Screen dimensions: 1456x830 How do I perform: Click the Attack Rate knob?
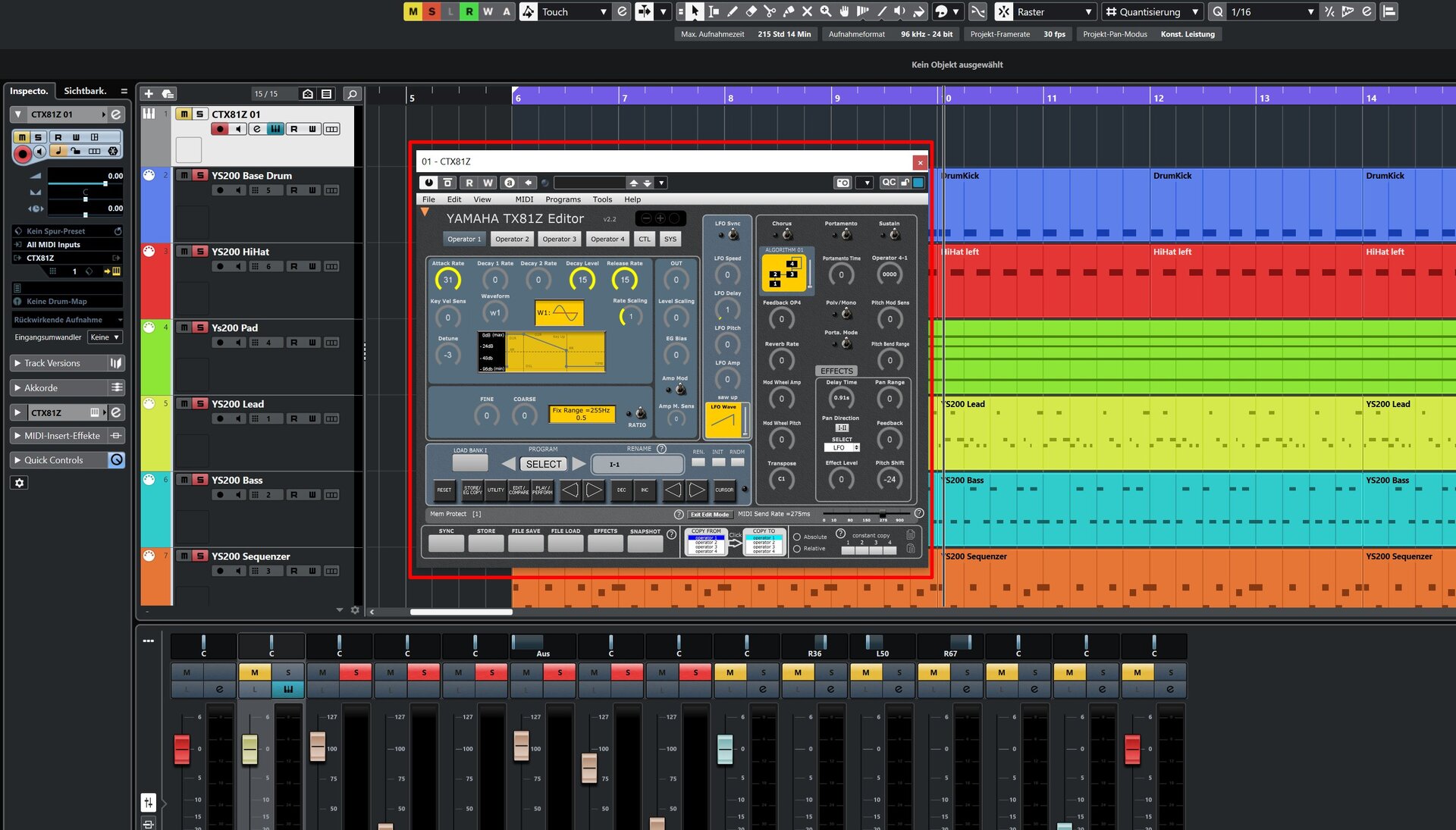pos(448,280)
